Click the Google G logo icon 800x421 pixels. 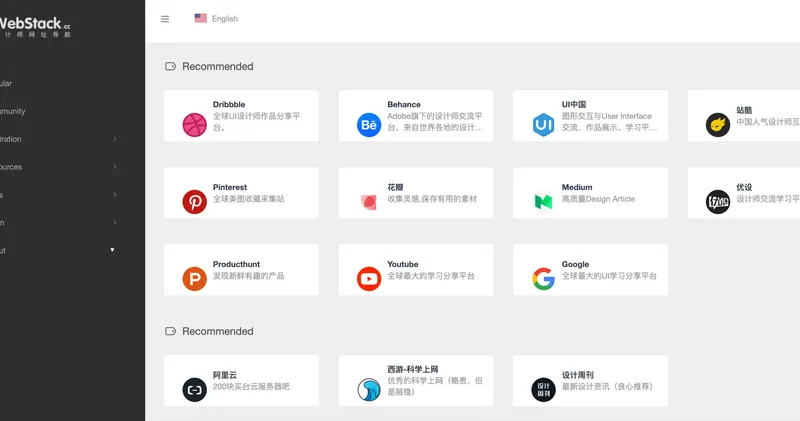[x=543, y=279]
